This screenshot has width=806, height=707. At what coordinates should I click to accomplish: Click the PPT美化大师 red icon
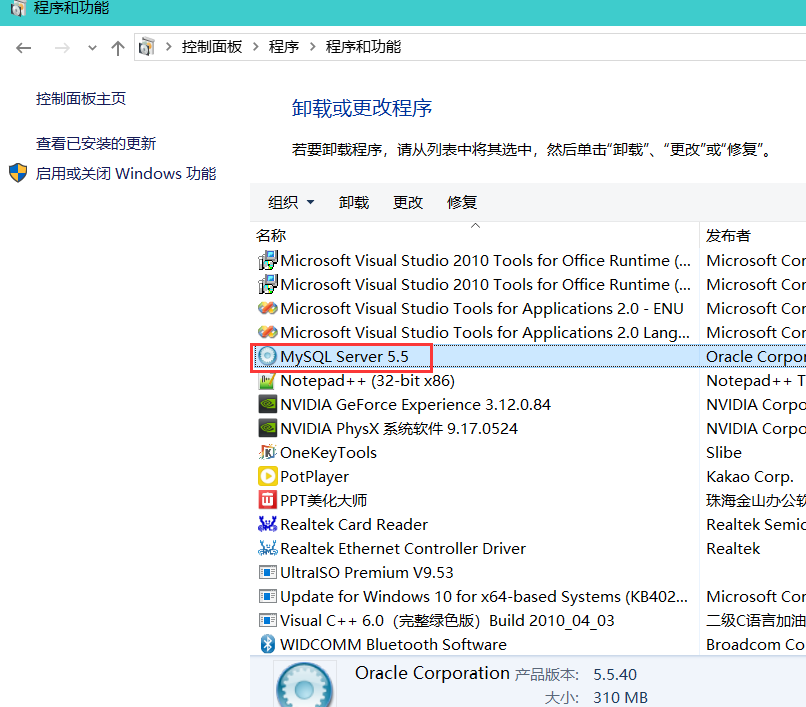pyautogui.click(x=267, y=500)
